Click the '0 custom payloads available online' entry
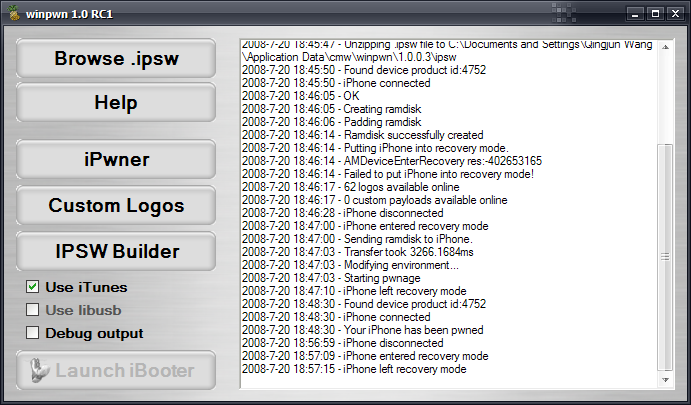 (375, 200)
